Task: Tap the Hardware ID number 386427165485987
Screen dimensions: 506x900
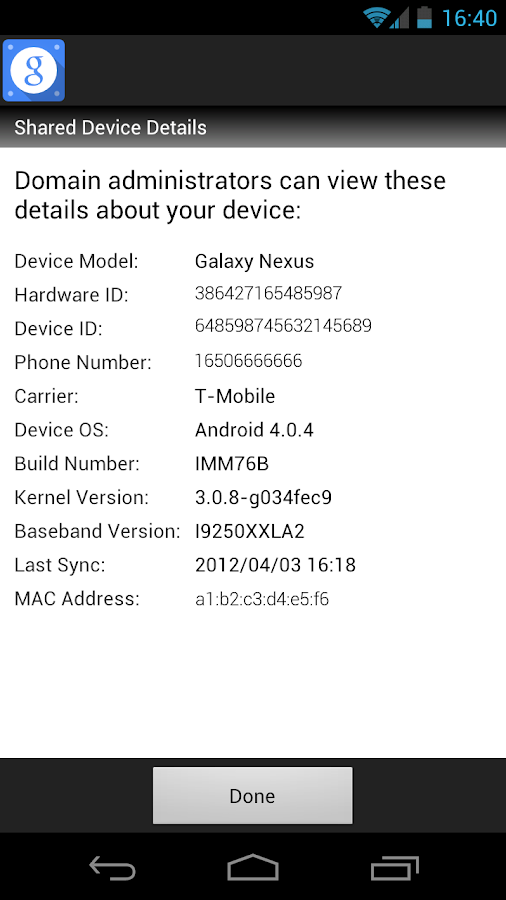Action: click(268, 293)
